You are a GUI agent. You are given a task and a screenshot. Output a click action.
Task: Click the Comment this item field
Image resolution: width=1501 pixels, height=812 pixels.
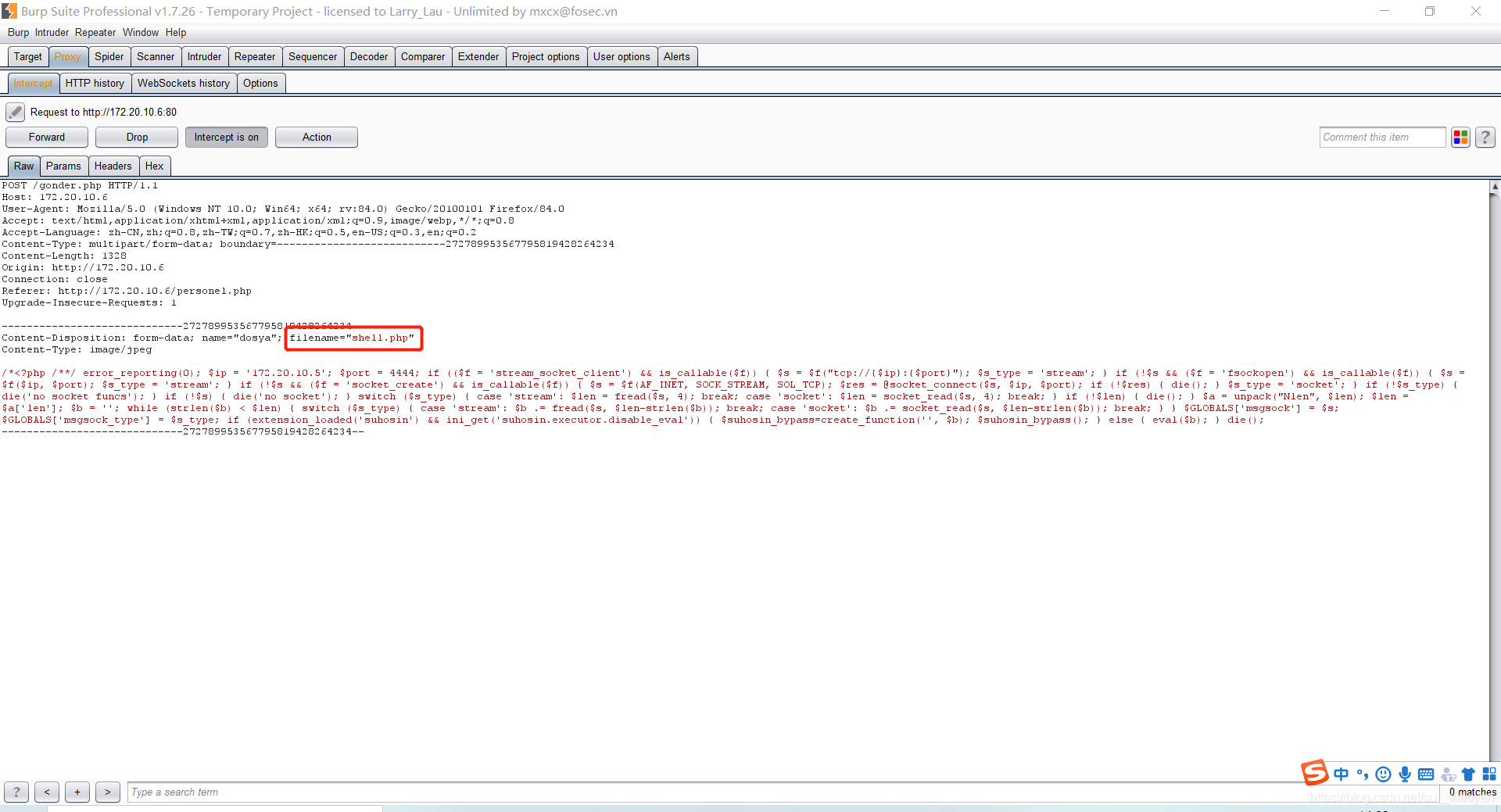pyautogui.click(x=1382, y=138)
